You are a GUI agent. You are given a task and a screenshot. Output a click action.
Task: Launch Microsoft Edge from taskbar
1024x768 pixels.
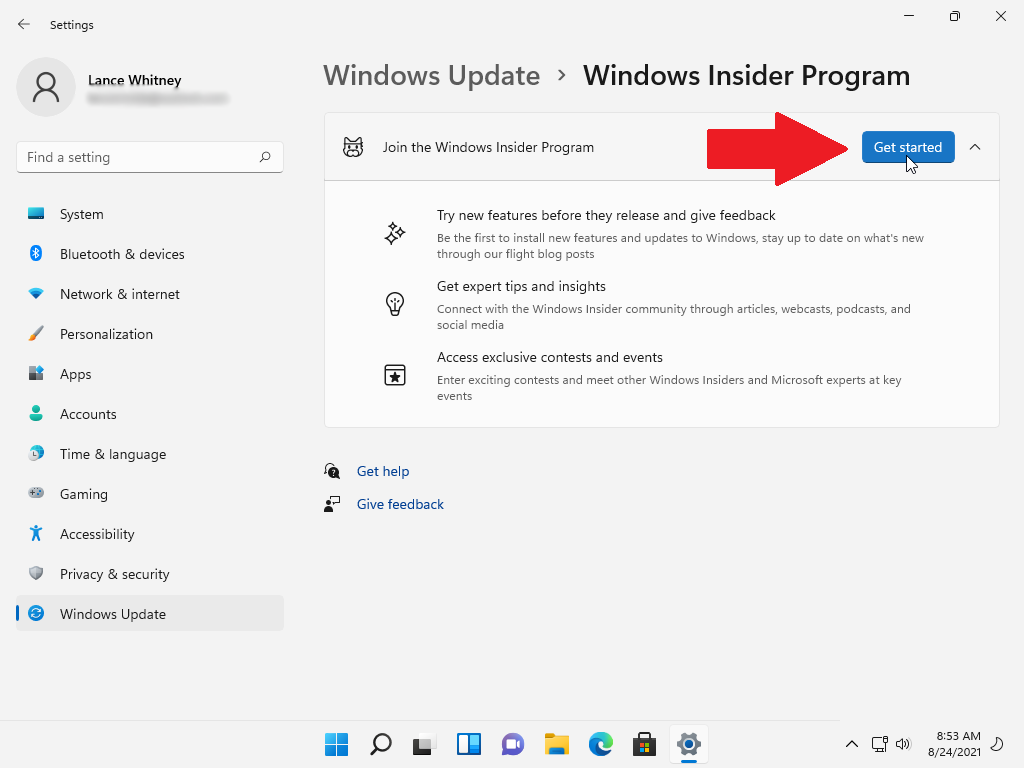click(601, 744)
